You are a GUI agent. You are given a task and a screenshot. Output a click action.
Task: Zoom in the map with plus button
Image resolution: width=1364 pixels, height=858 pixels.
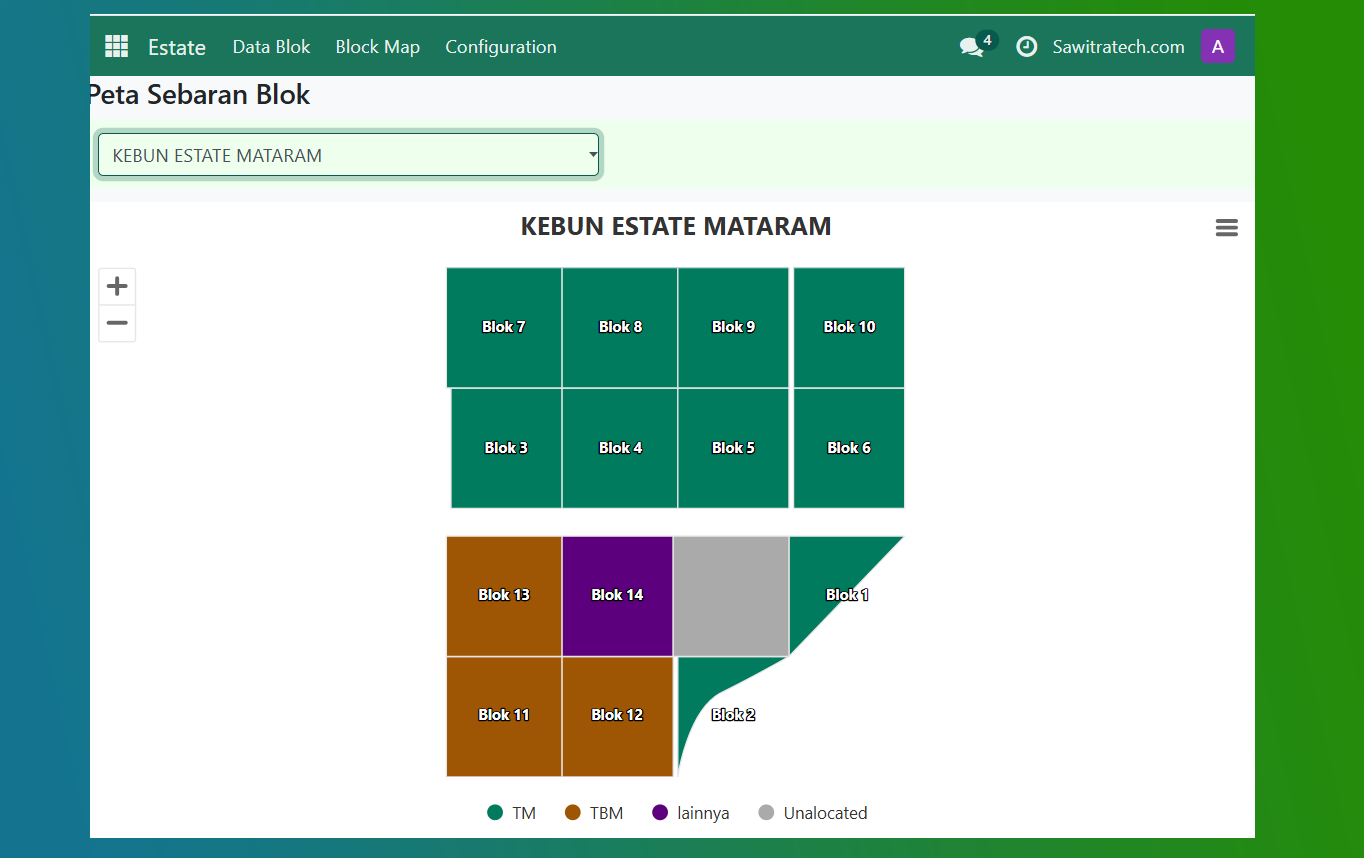pyautogui.click(x=117, y=287)
